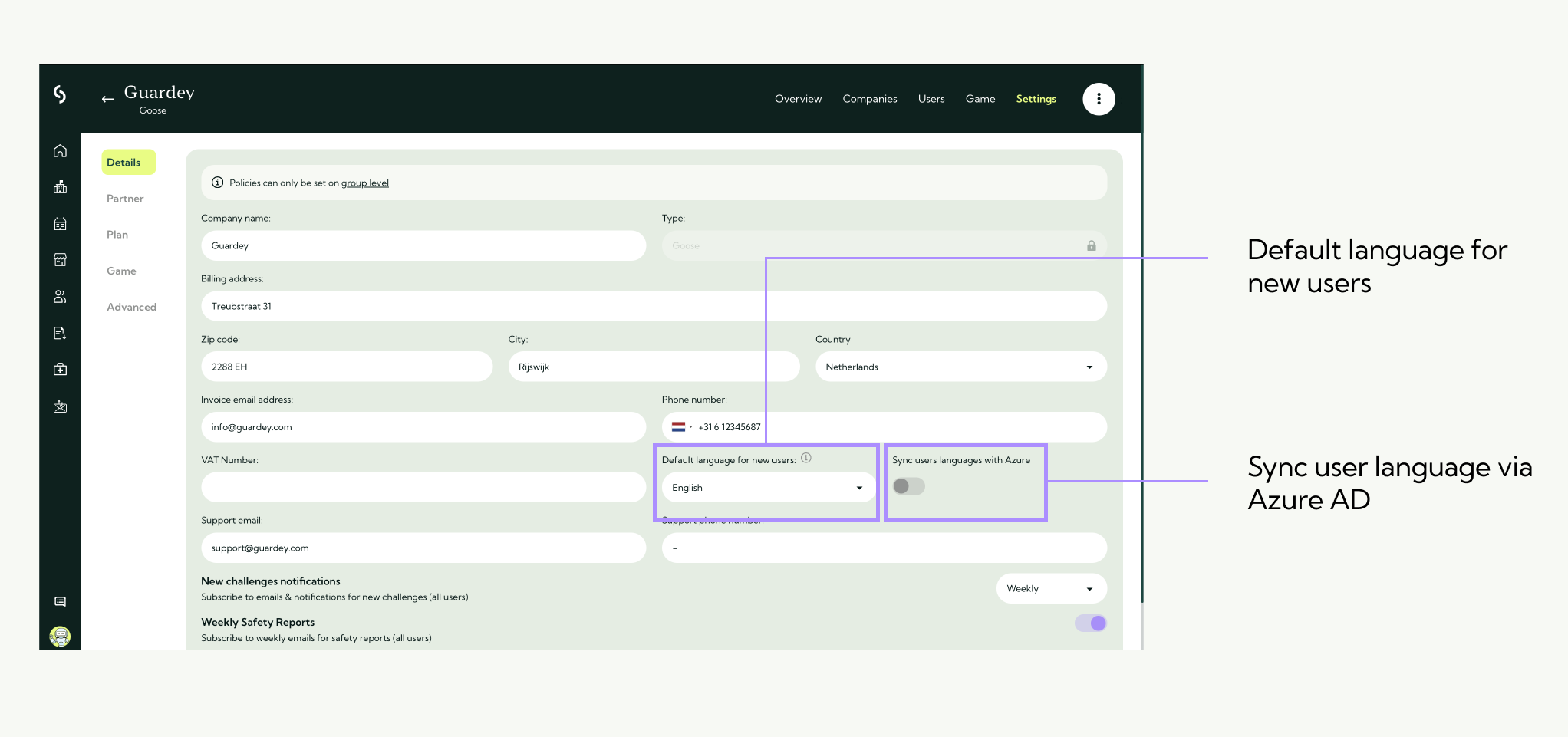Expand the Country dropdown showing Netherlands

click(960, 367)
